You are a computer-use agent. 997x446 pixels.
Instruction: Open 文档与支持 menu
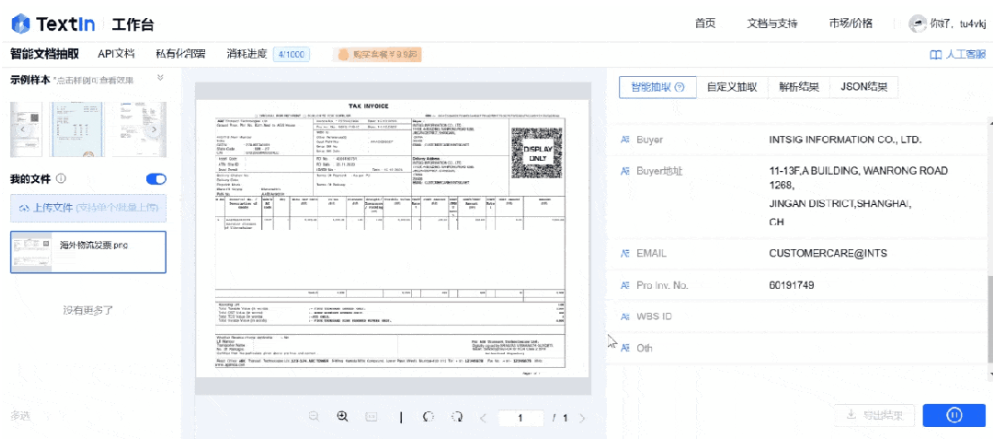[772, 24]
